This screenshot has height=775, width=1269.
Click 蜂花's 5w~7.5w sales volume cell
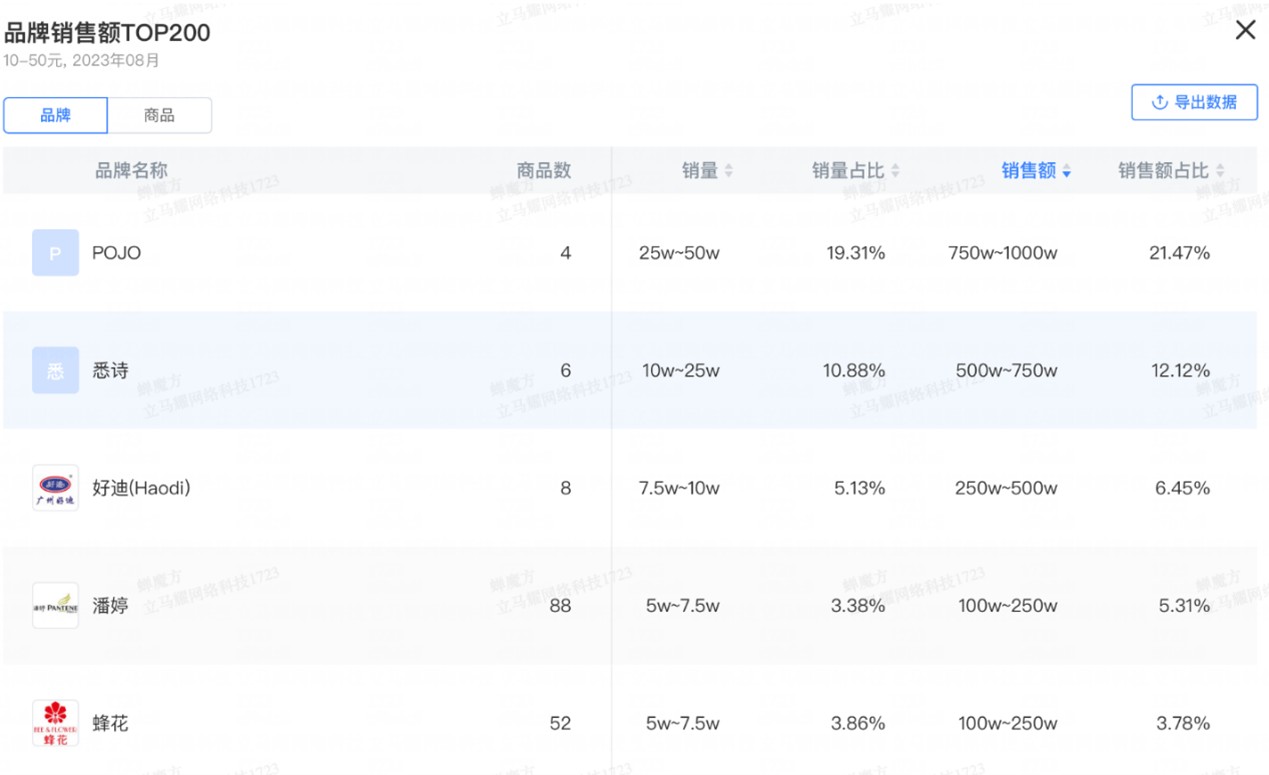click(x=683, y=723)
